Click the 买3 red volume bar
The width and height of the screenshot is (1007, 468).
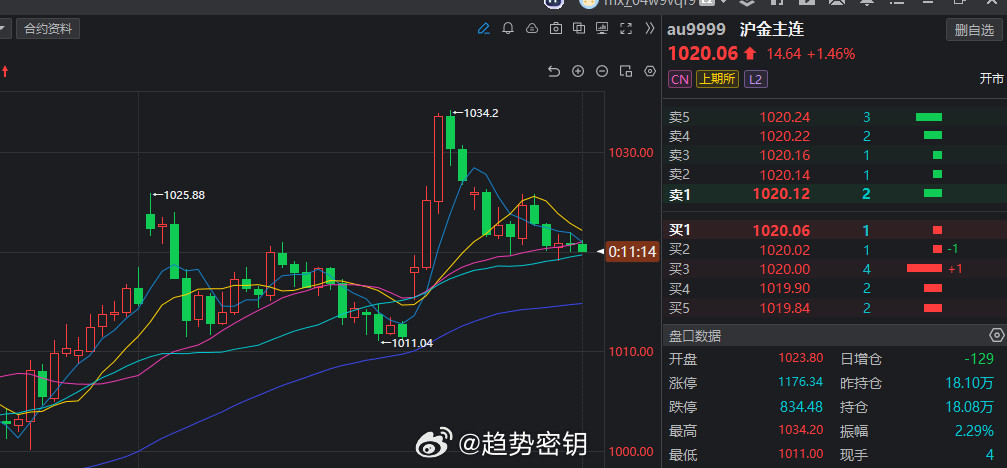pyautogui.click(x=924, y=268)
